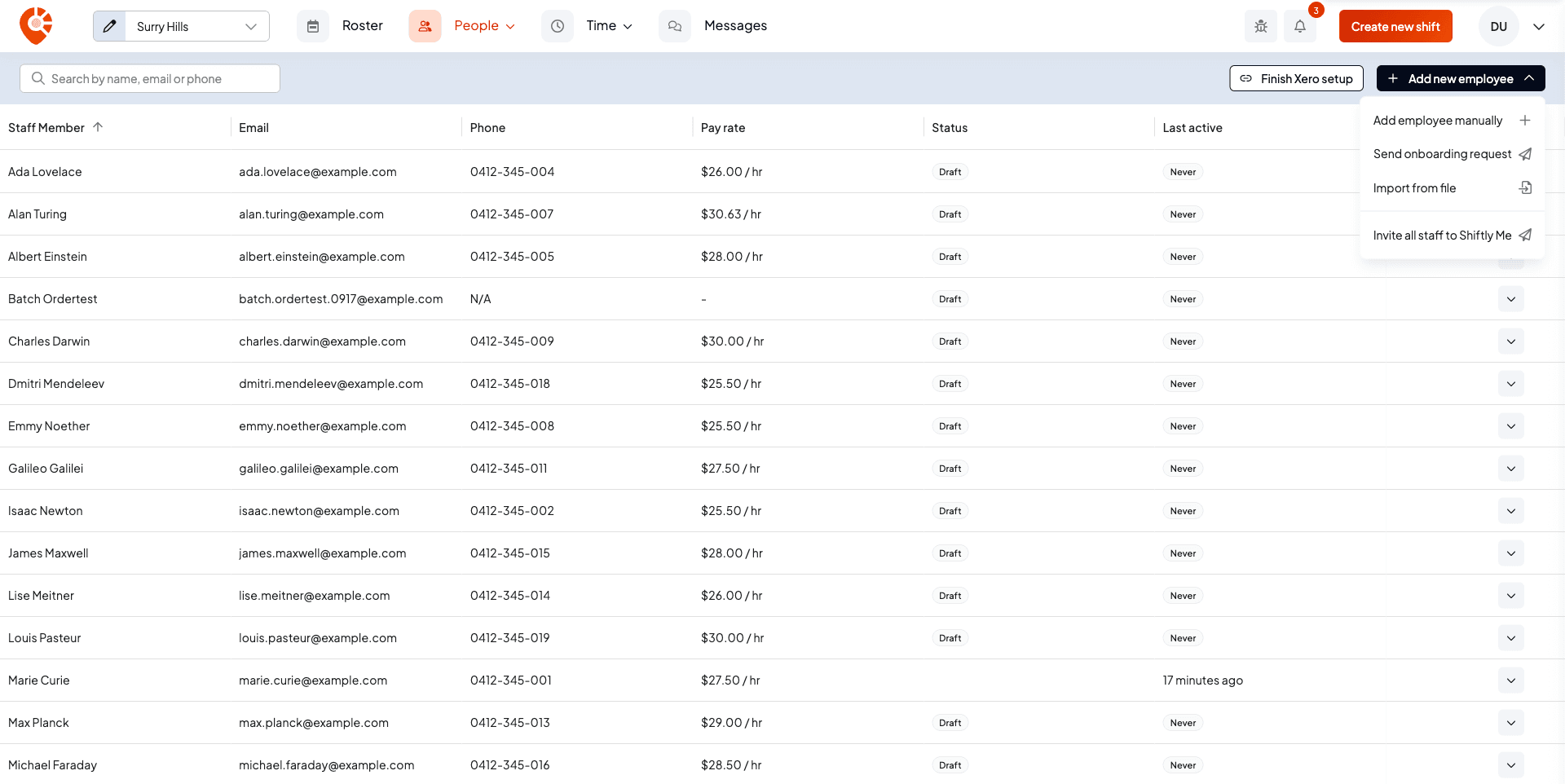Viewport: 1565px width, 784px height.
Task: Select Import from file menu item
Action: tap(1453, 188)
